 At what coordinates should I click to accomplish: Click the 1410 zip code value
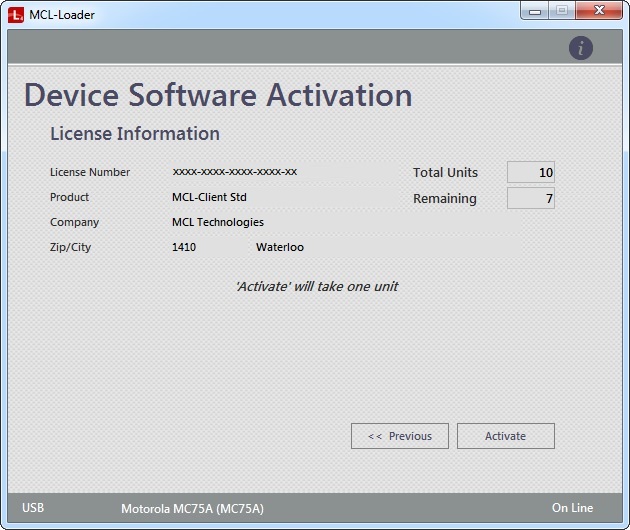pos(184,247)
